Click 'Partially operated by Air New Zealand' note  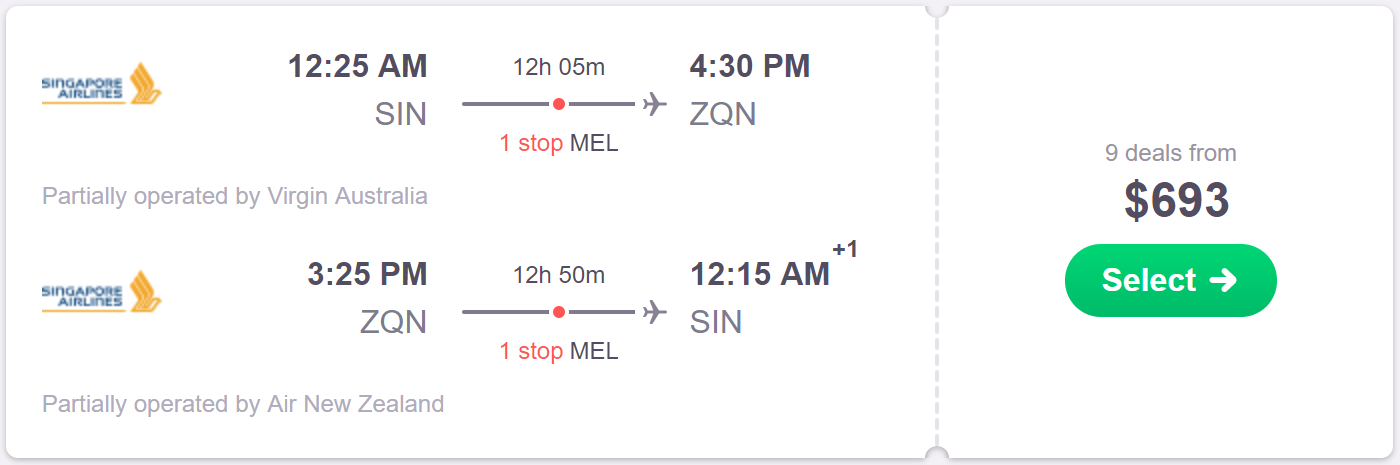(x=243, y=404)
